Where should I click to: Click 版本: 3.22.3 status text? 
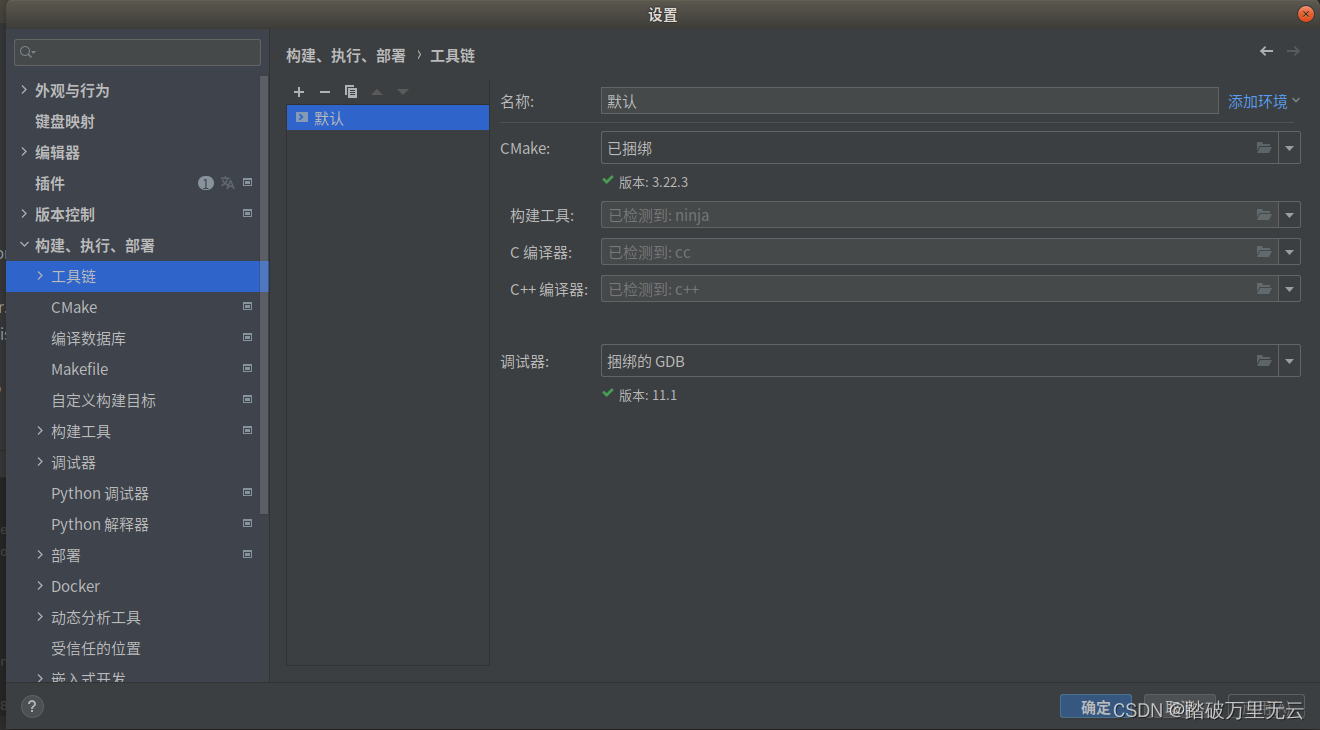[x=653, y=182]
